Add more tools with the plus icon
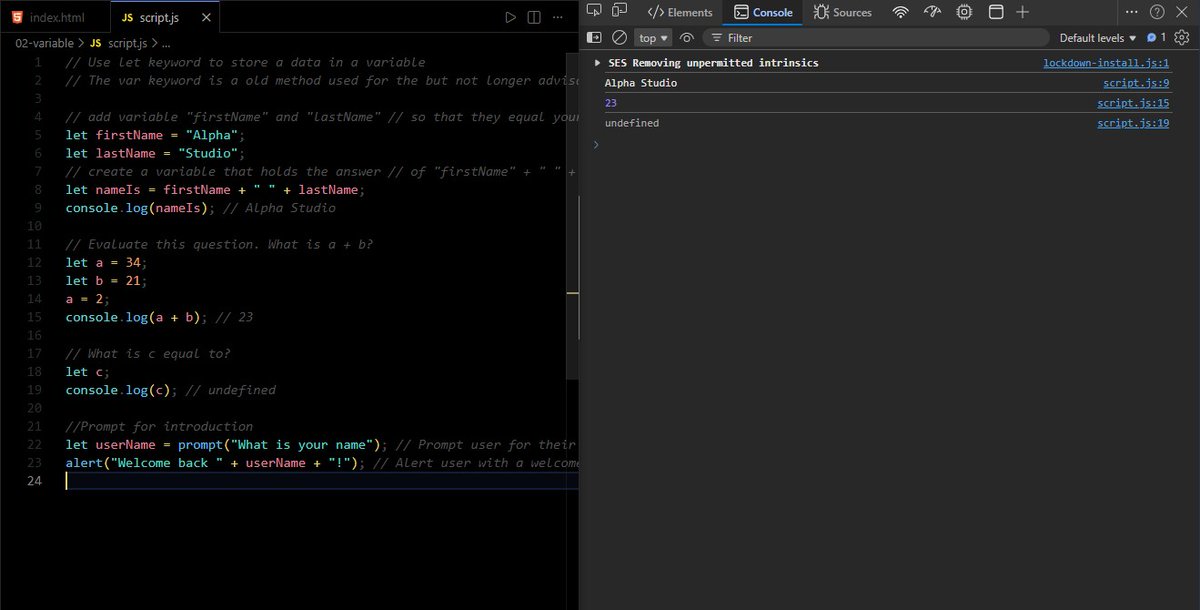Screen dimensions: 1200x610 1022,12
